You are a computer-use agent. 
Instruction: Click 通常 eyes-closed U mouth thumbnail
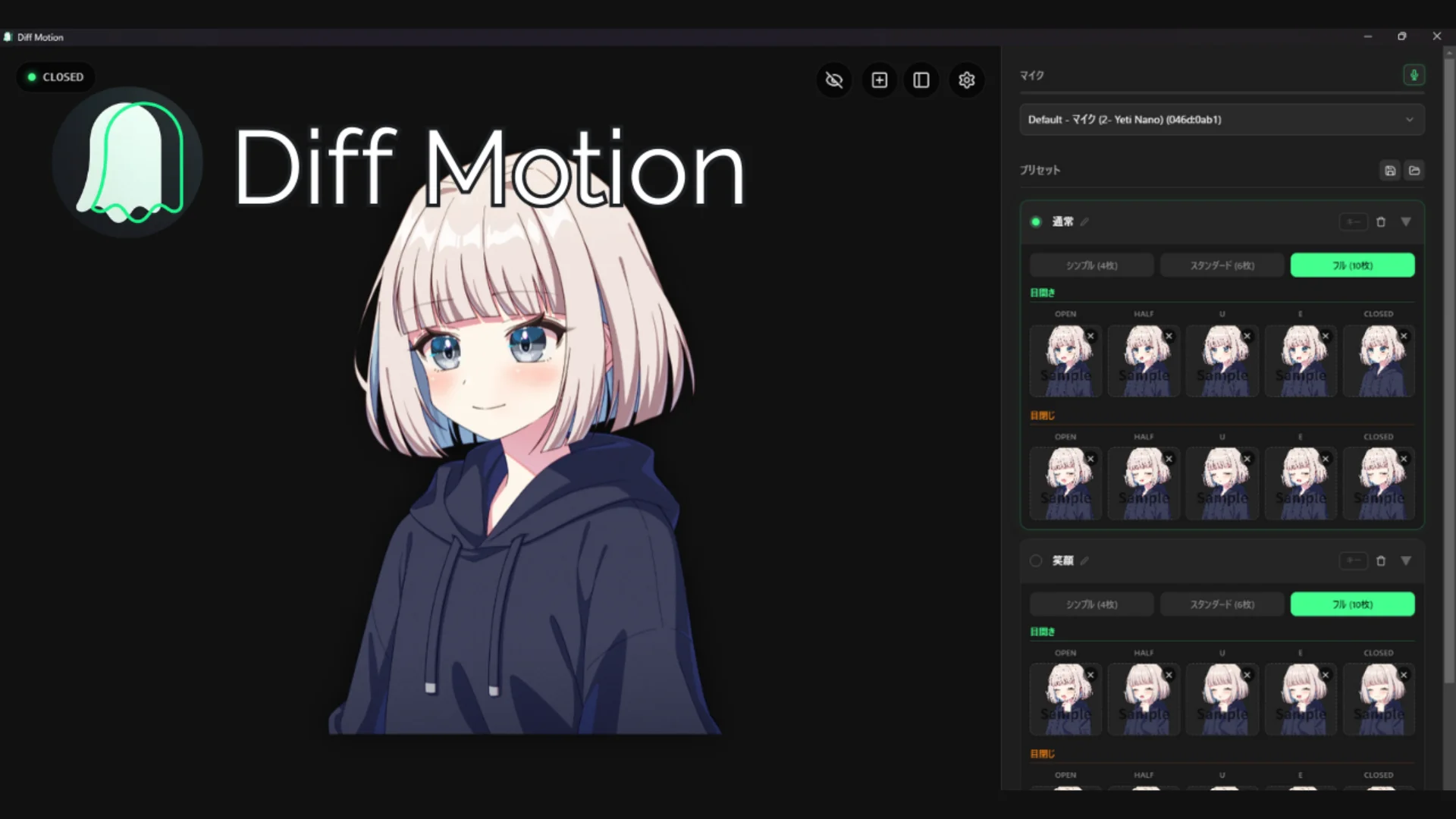pyautogui.click(x=1222, y=484)
